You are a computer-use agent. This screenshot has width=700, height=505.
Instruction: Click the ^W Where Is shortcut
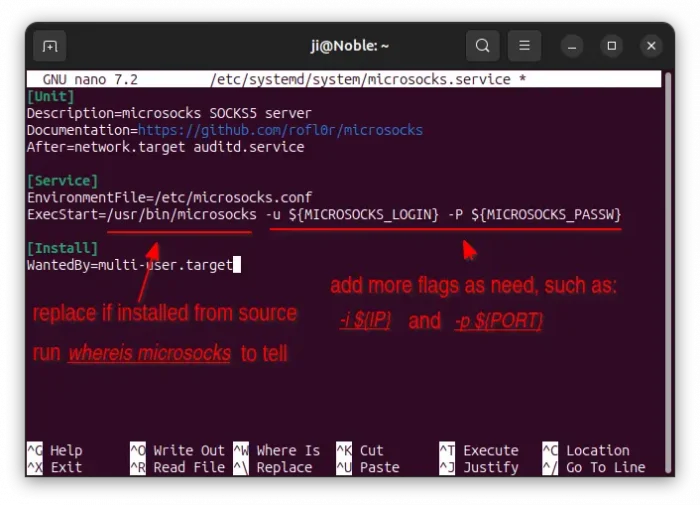(277, 451)
